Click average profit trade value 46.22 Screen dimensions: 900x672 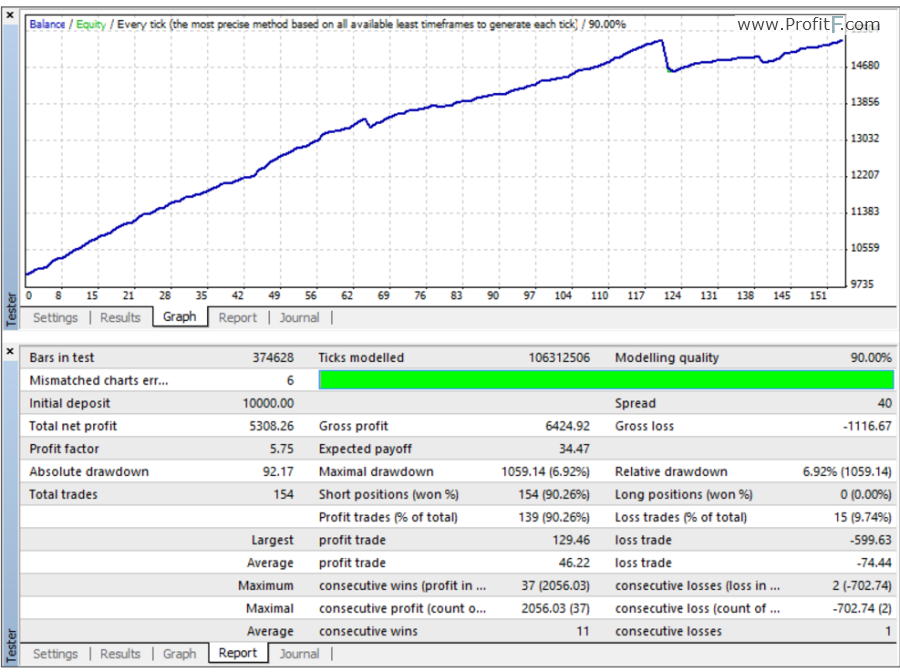tap(574, 562)
